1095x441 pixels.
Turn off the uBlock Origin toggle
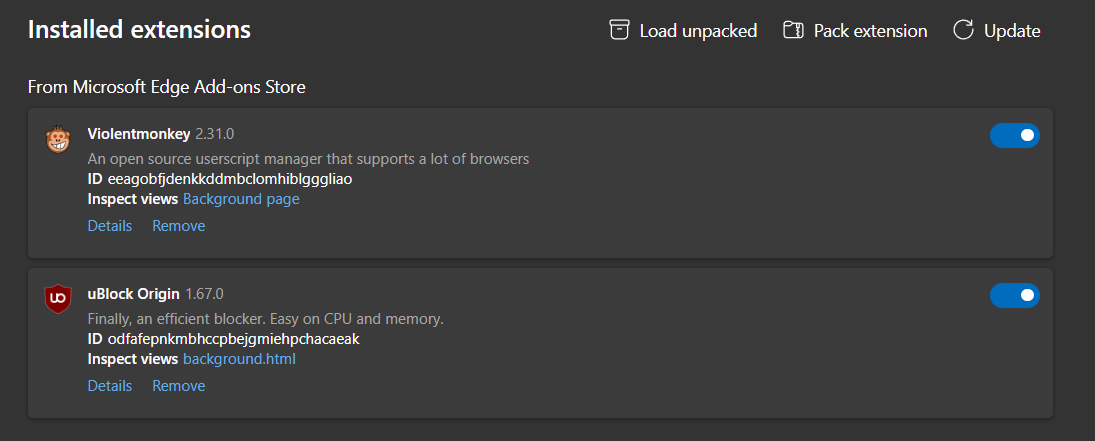click(x=1014, y=296)
